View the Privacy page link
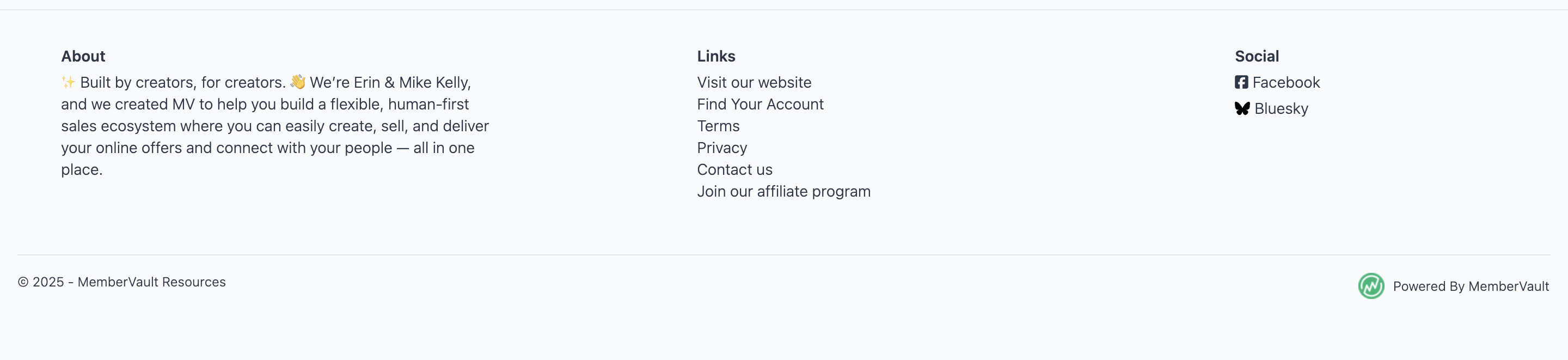The image size is (1568, 360). coord(721,148)
